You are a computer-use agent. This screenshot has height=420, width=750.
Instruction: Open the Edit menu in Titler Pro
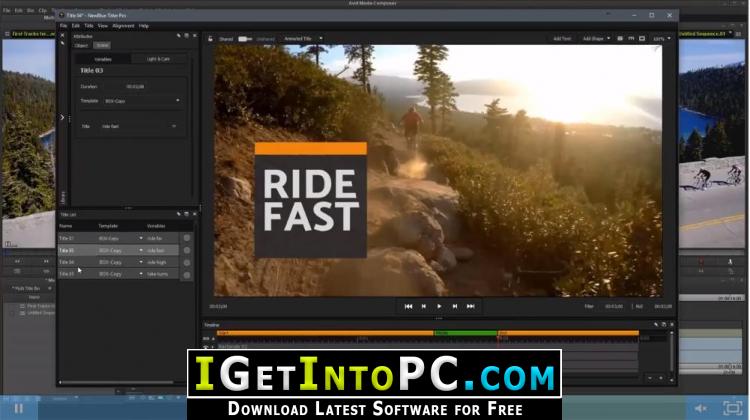[x=76, y=26]
